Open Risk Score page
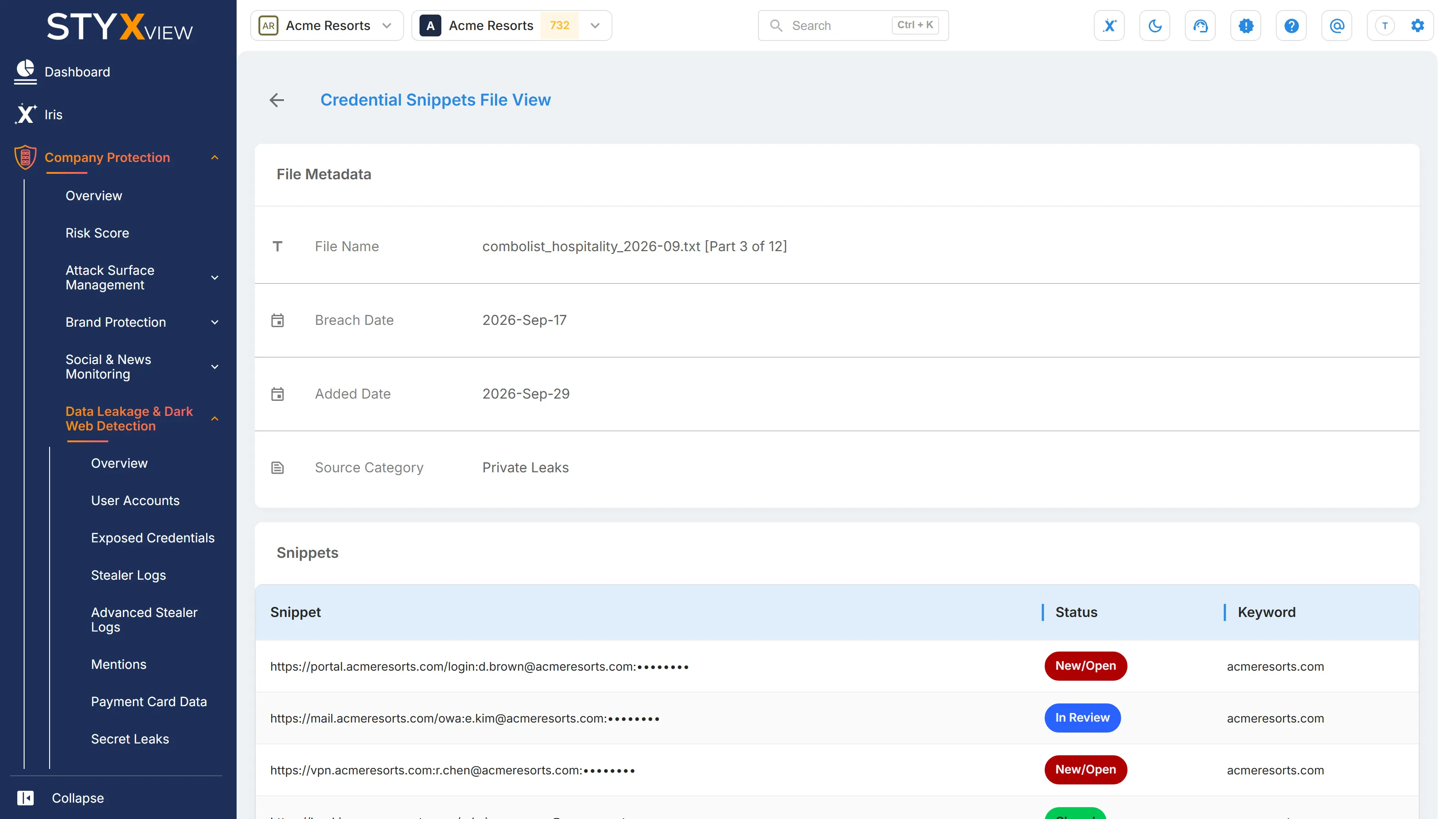Image resolution: width=1456 pixels, height=819 pixels. click(97, 233)
